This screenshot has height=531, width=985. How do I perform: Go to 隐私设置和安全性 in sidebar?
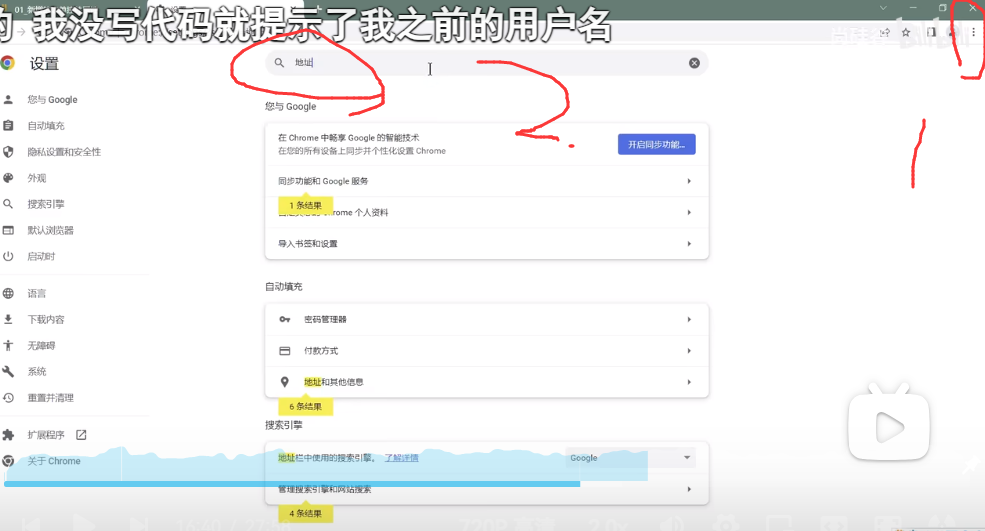[63, 151]
